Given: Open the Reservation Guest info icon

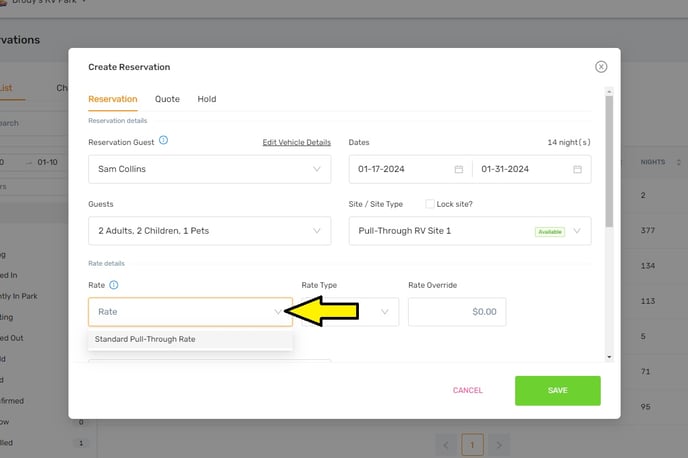Looking at the screenshot, I should (x=163, y=140).
